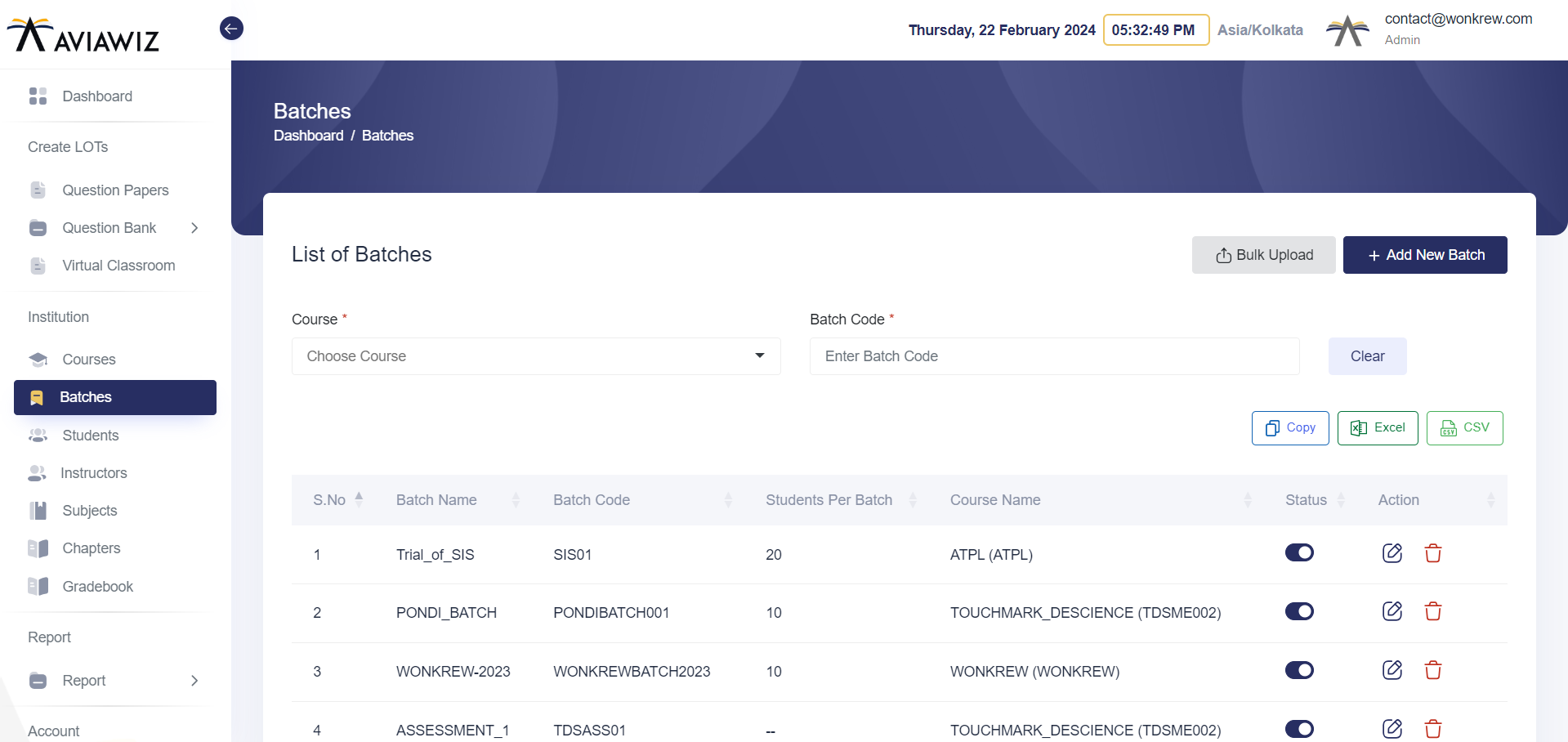Edit the ASSESSMENT_1 batch
The width and height of the screenshot is (1568, 742).
point(1392,729)
